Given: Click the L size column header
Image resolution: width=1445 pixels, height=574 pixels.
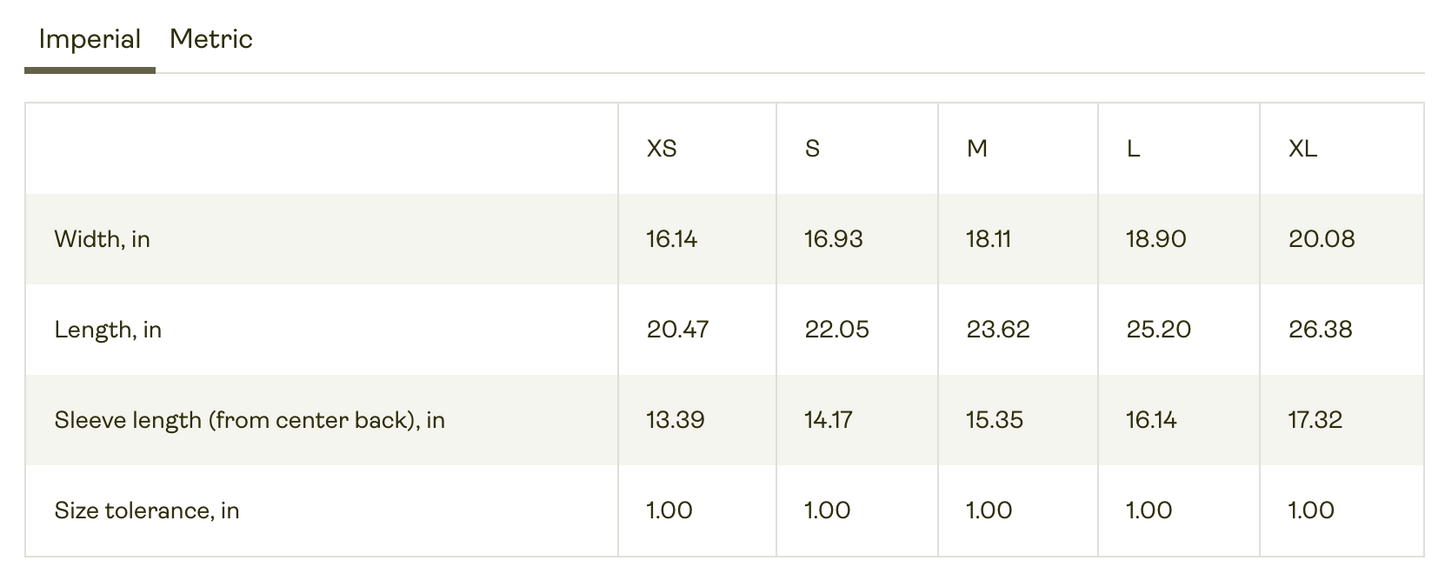Looking at the screenshot, I should point(1133,149).
